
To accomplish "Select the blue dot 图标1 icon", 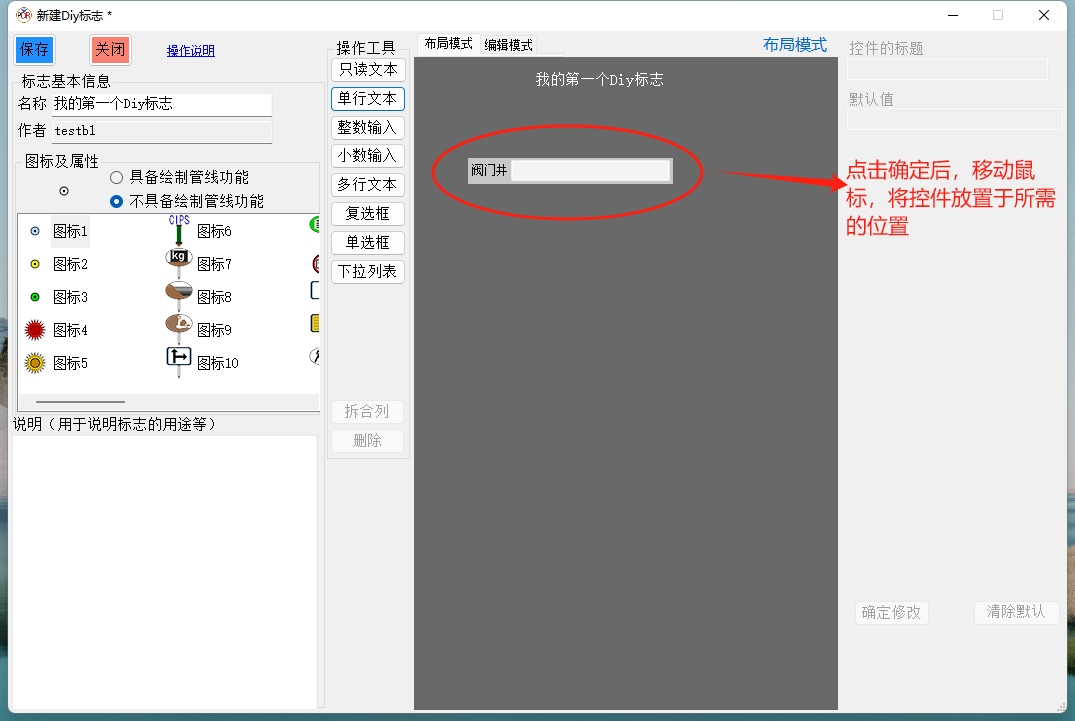I will 36,231.
